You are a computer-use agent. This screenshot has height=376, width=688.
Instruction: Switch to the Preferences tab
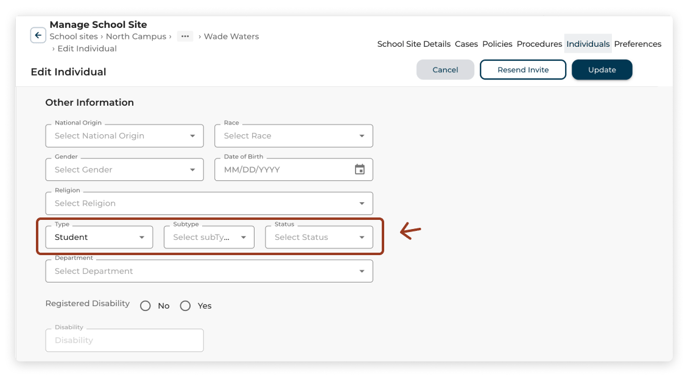(x=638, y=44)
